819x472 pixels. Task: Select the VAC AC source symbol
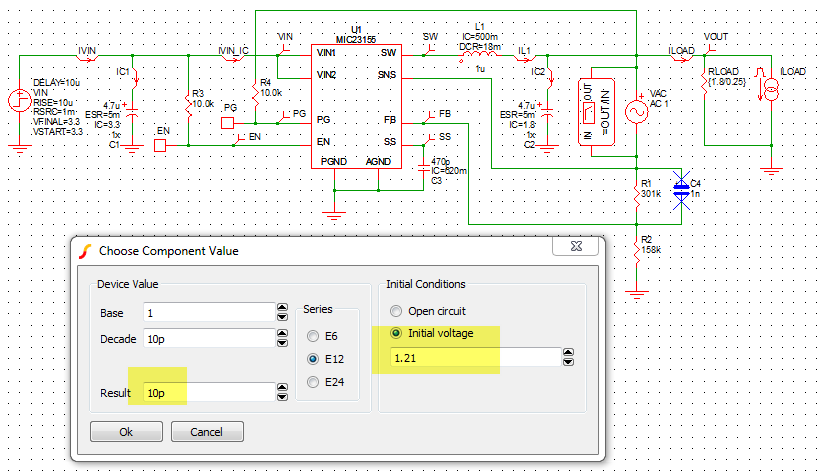[637, 111]
